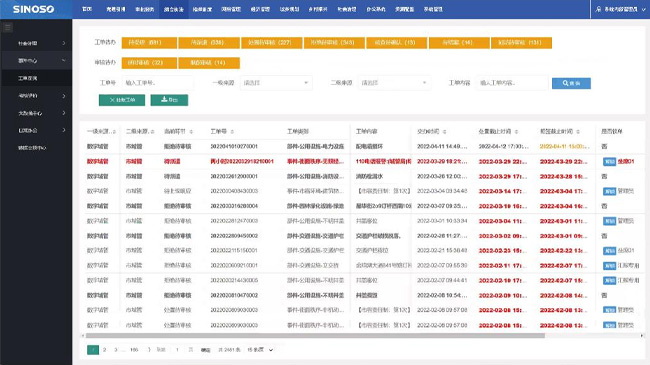Viewport: 650px width, 365px height.
Task: Click the table horizontal scrollbar
Action: pyautogui.click(x=315, y=336)
